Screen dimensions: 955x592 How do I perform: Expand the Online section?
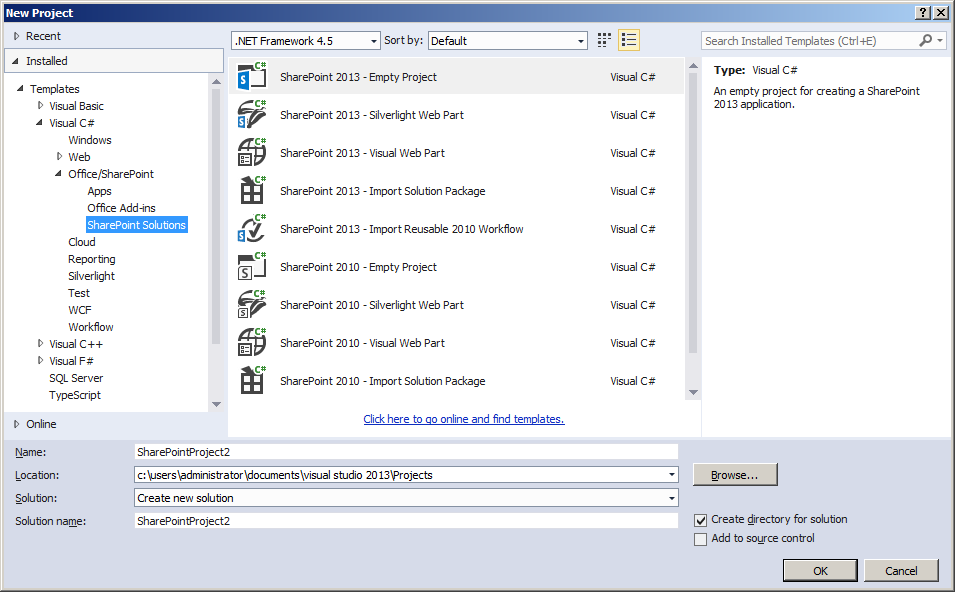point(16,424)
